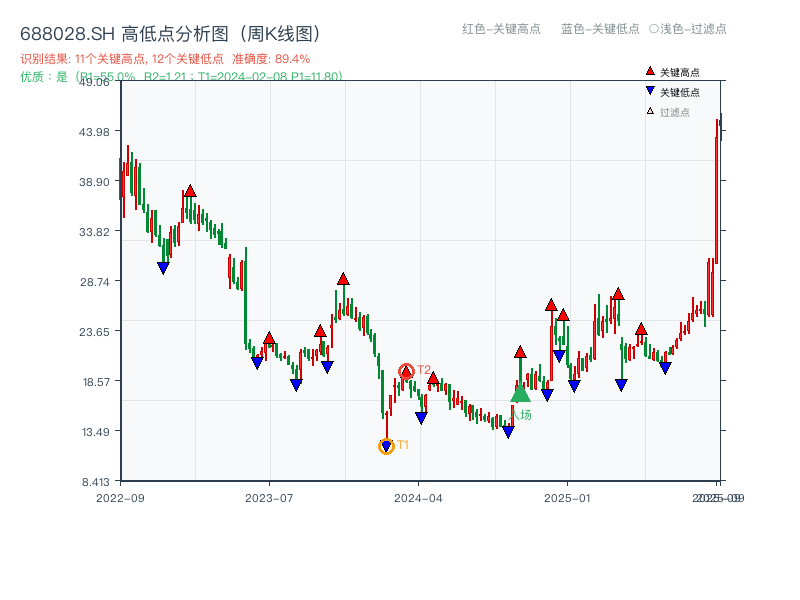Click the y-axis label 33.82
Screen dimensions: 800x600
coord(94,232)
